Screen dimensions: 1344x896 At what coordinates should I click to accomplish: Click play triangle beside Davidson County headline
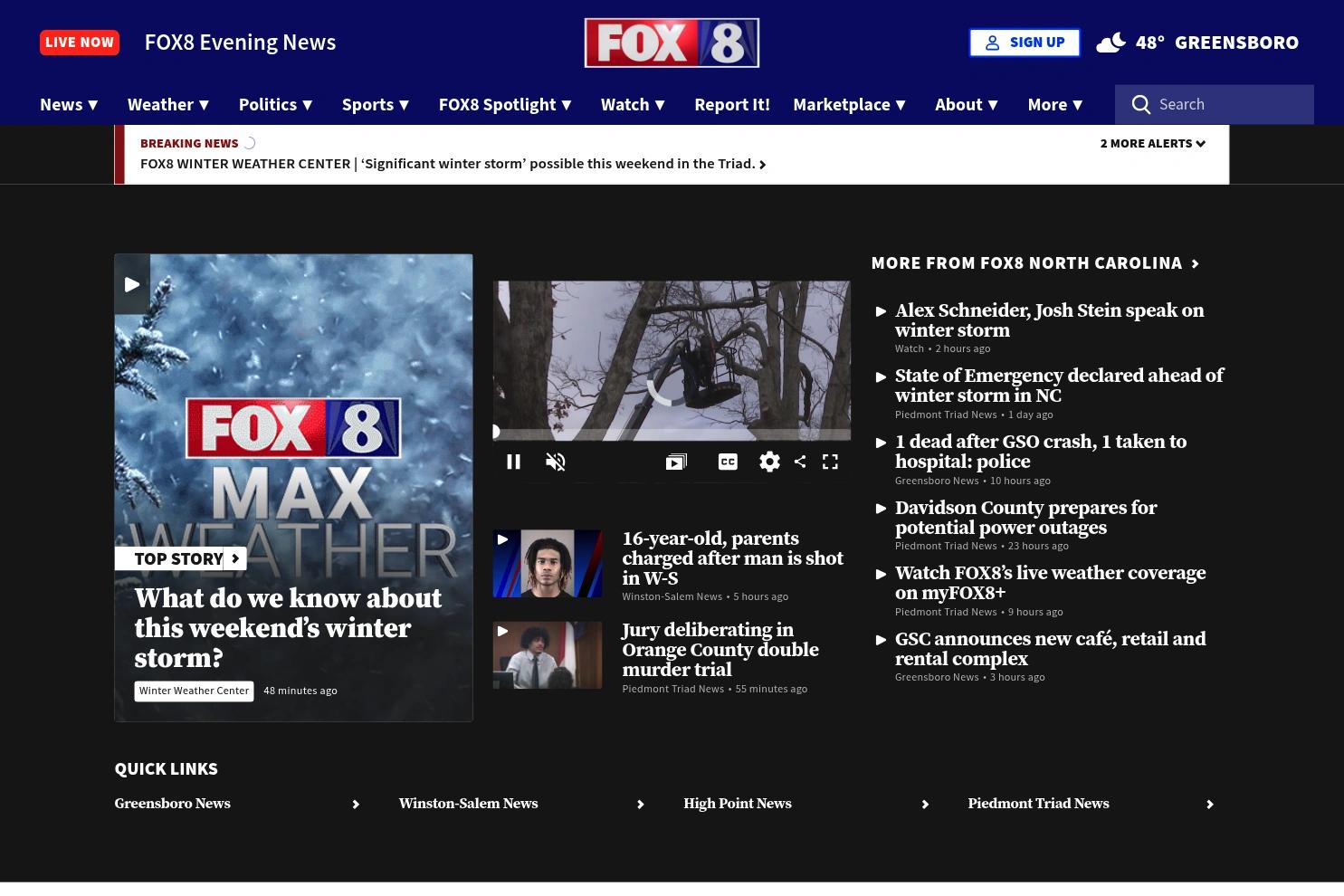[x=882, y=509]
